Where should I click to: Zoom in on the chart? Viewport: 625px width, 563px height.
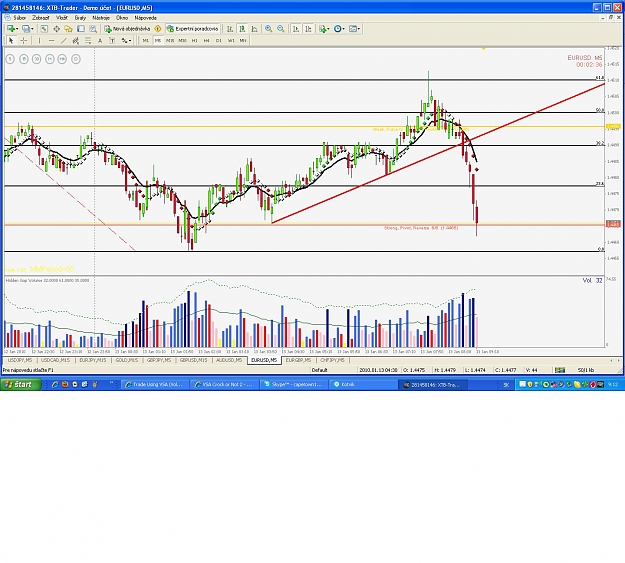pyautogui.click(x=269, y=29)
